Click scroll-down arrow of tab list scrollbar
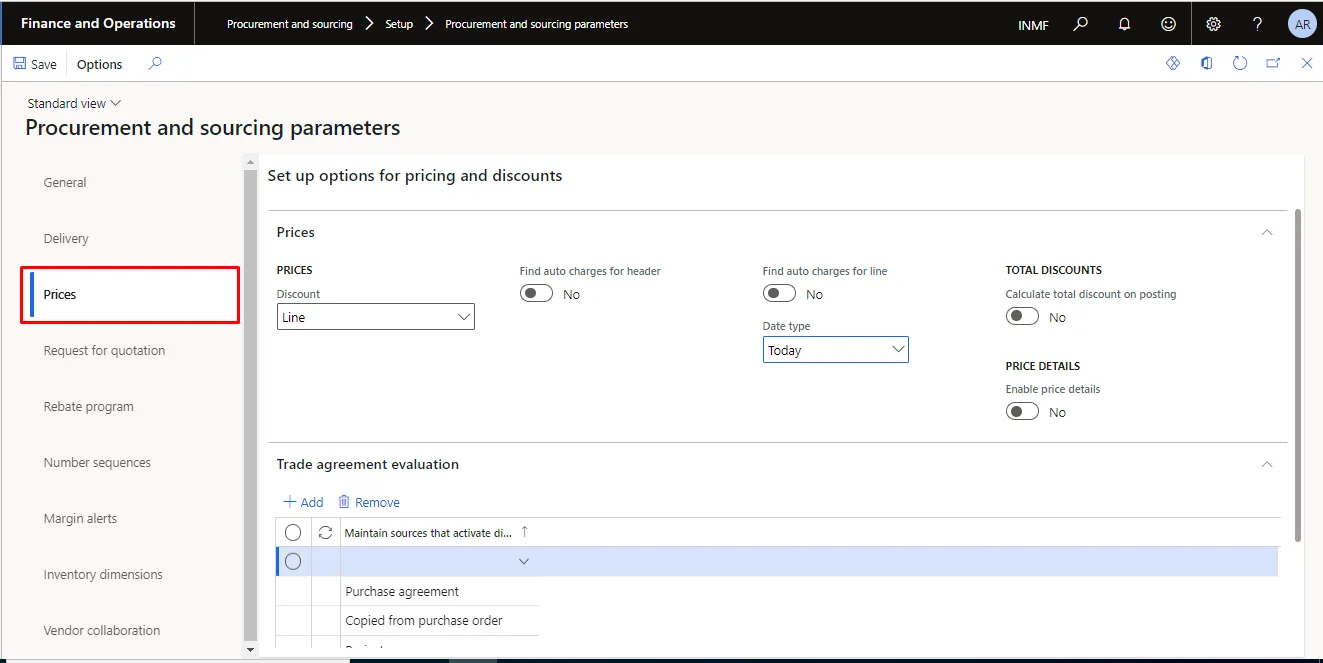This screenshot has width=1323, height=663. click(x=251, y=650)
